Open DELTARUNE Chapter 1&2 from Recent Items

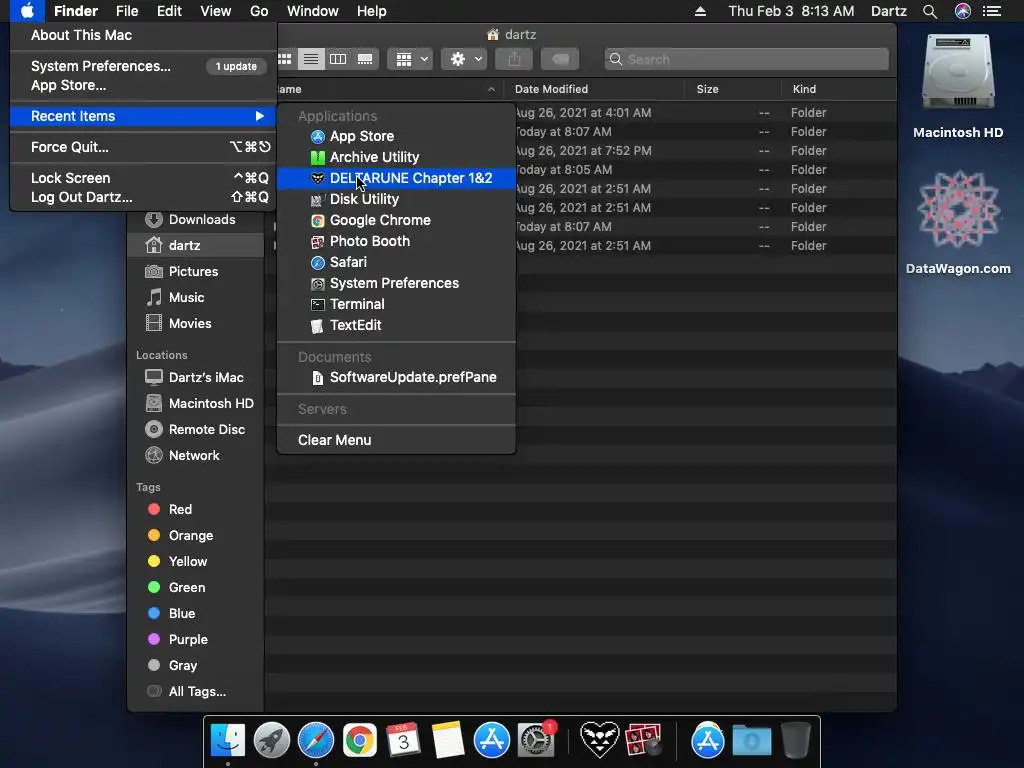(396, 178)
